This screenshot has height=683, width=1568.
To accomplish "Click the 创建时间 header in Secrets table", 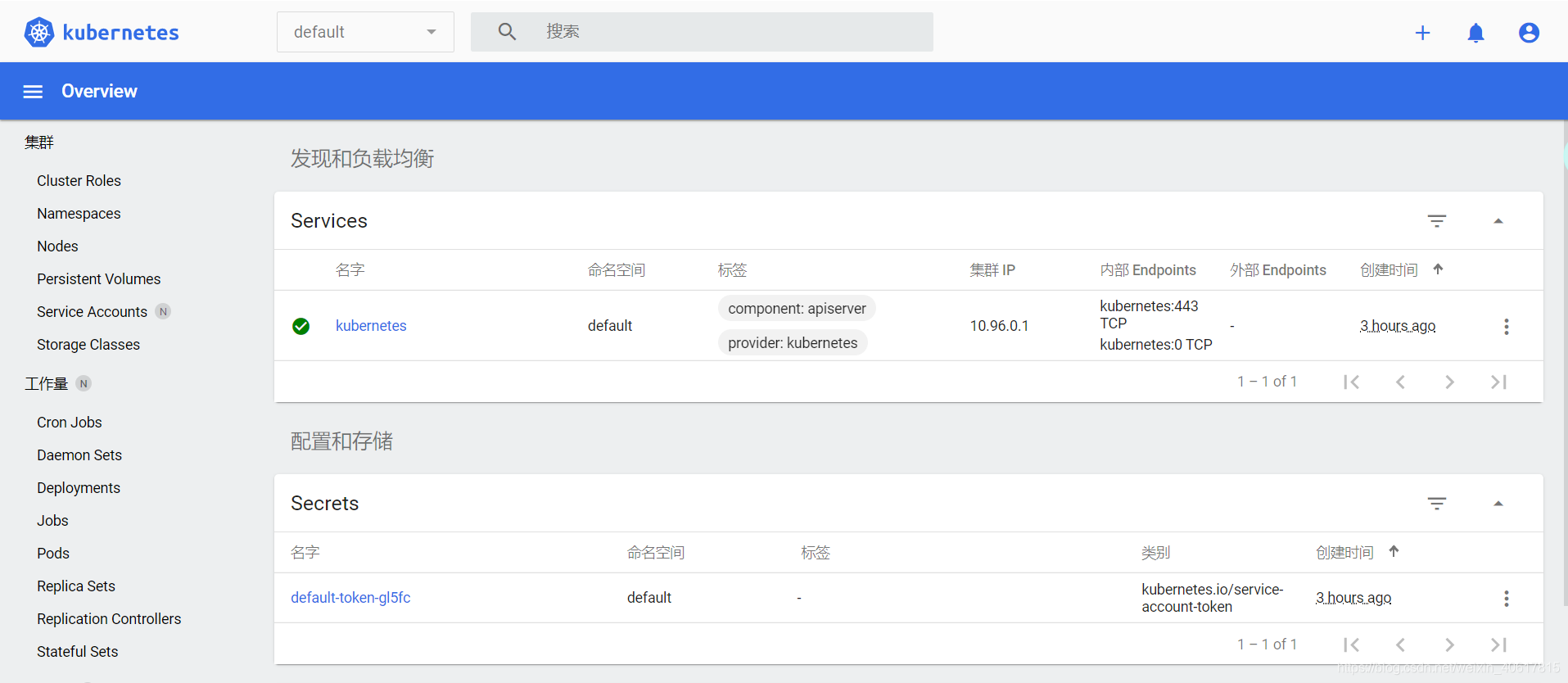I will (x=1344, y=553).
